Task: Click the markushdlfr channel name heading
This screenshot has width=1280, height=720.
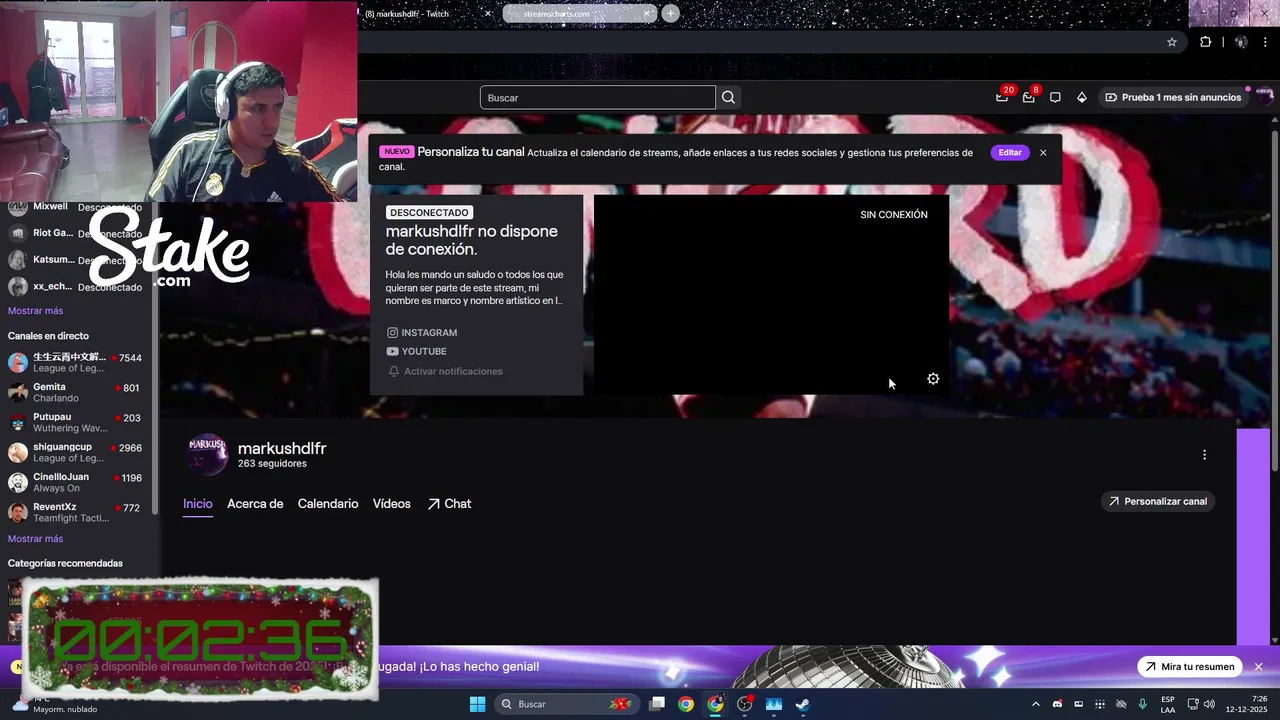Action: [x=282, y=449]
